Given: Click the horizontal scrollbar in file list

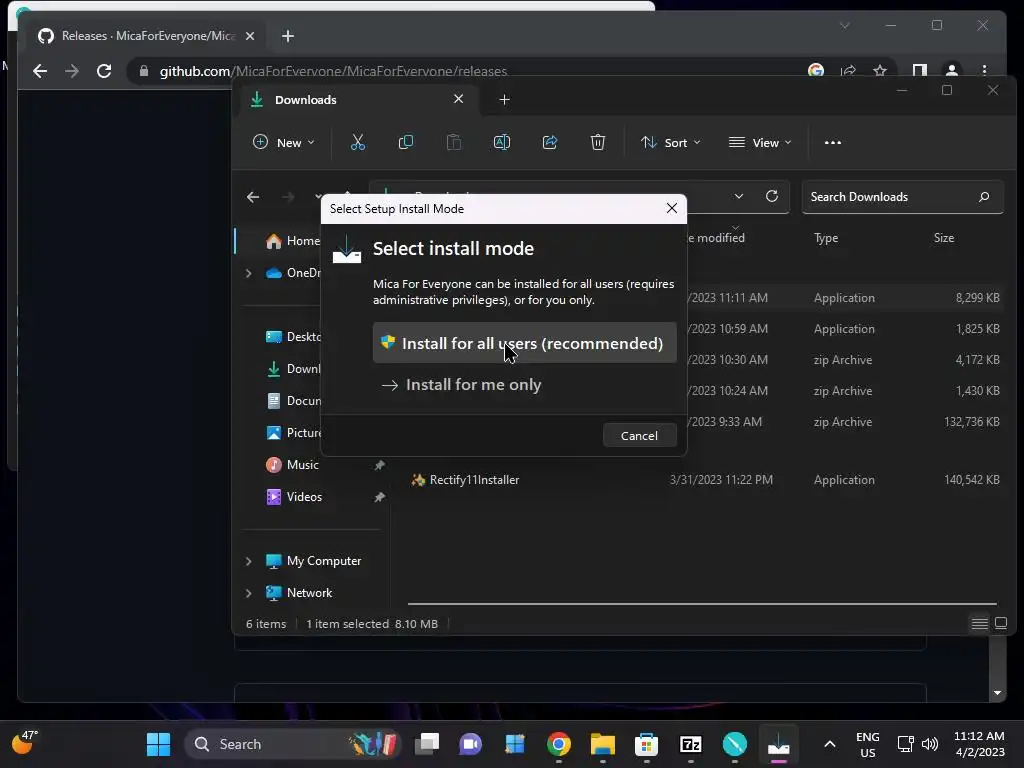Looking at the screenshot, I should [702, 604].
